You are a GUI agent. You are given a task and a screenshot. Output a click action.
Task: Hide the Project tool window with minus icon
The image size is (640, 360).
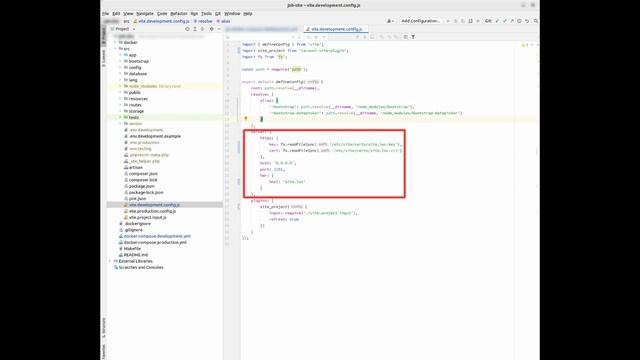(219, 29)
